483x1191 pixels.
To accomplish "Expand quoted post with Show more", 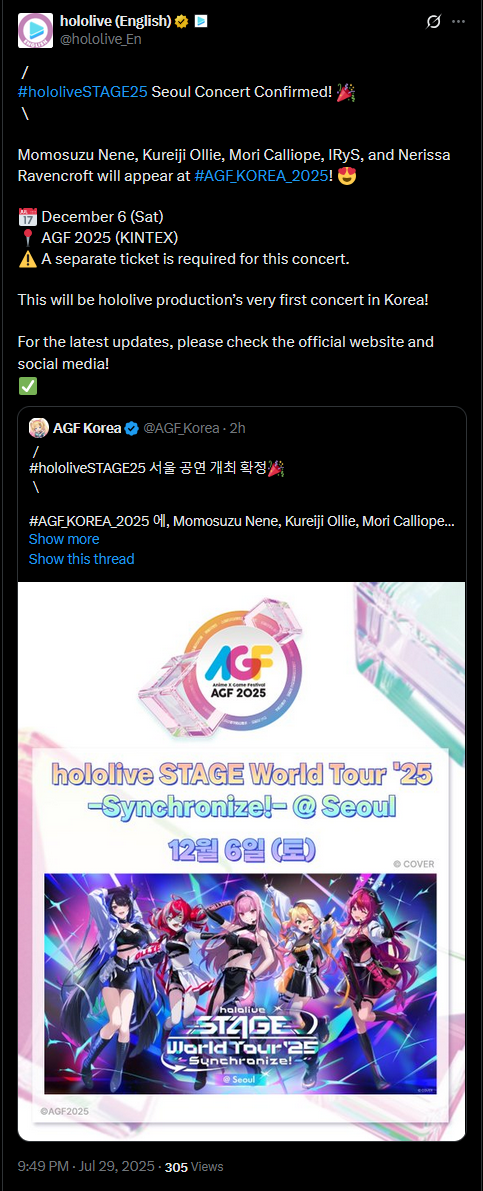I will point(64,539).
